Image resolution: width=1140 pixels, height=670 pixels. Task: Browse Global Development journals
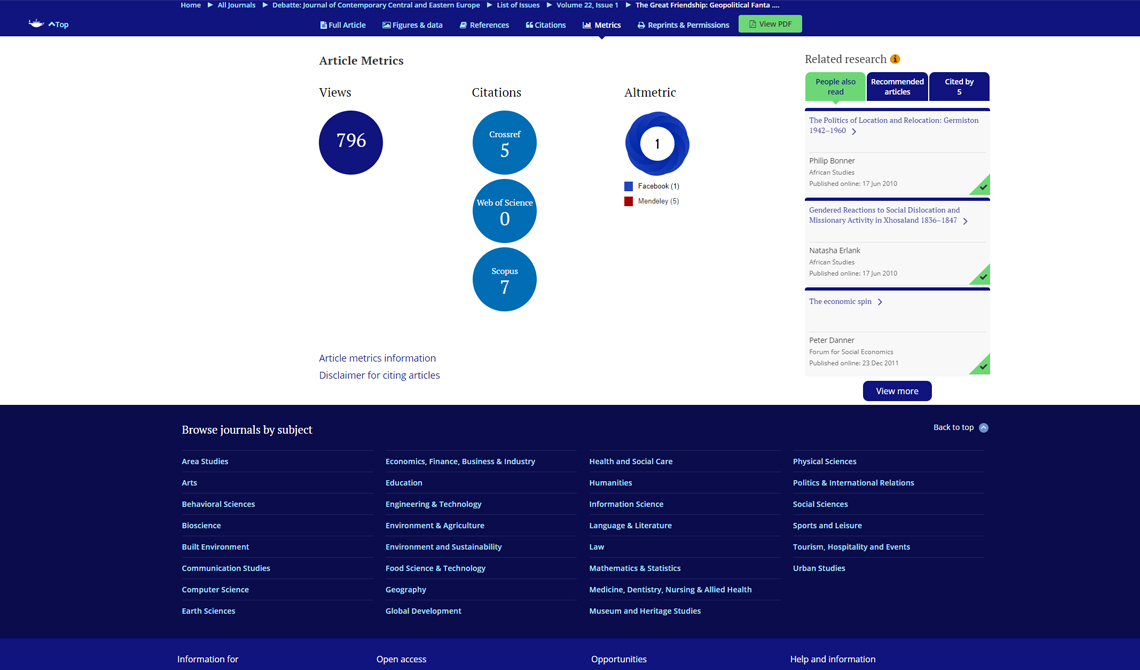tap(423, 611)
